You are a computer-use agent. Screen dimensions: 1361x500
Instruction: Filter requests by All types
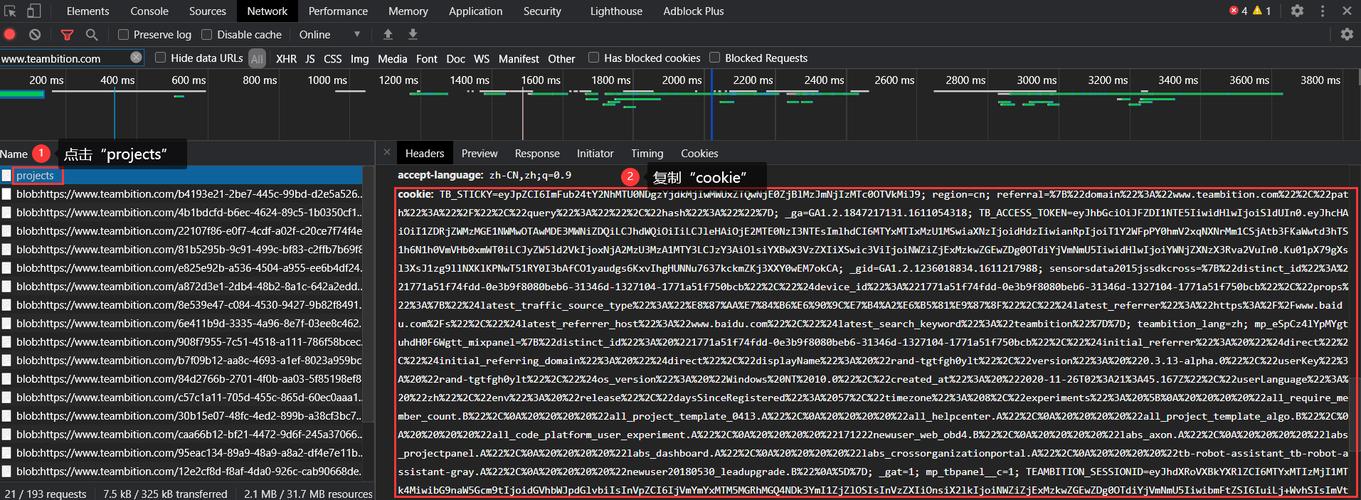(257, 59)
